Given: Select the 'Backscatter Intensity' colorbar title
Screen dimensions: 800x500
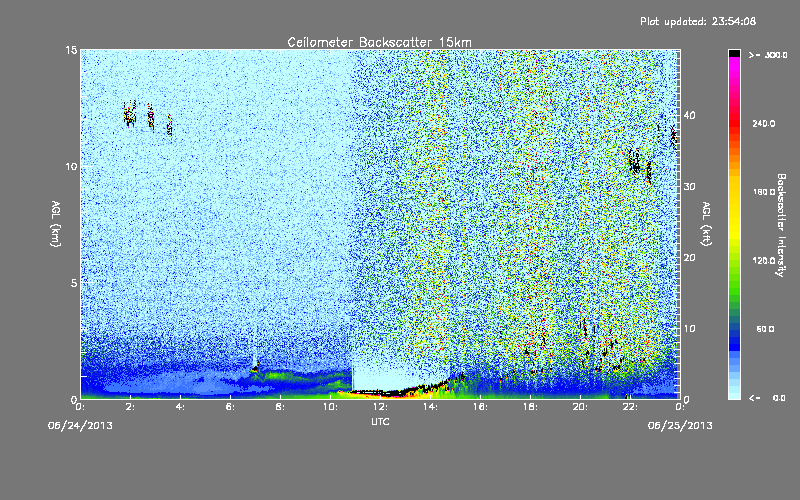Looking at the screenshot, I should [781, 225].
